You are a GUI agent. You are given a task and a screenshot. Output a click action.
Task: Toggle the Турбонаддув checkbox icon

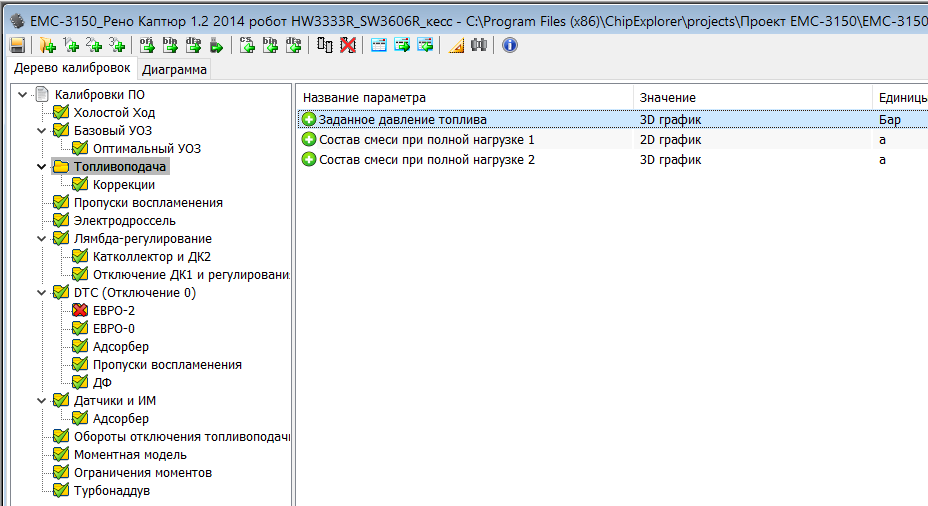click(61, 491)
